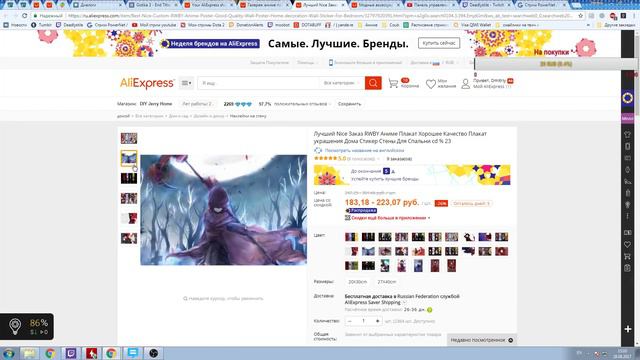The height and width of the screenshot is (360, 640).
Task: Increase quantity with the plus button
Action: coord(377,321)
